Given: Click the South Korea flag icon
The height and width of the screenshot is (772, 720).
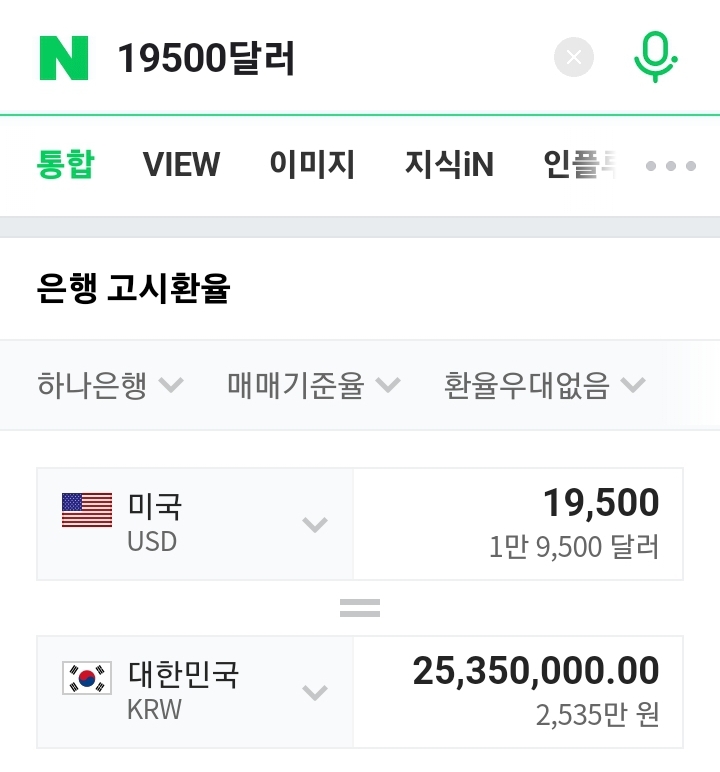Looking at the screenshot, I should point(87,677).
